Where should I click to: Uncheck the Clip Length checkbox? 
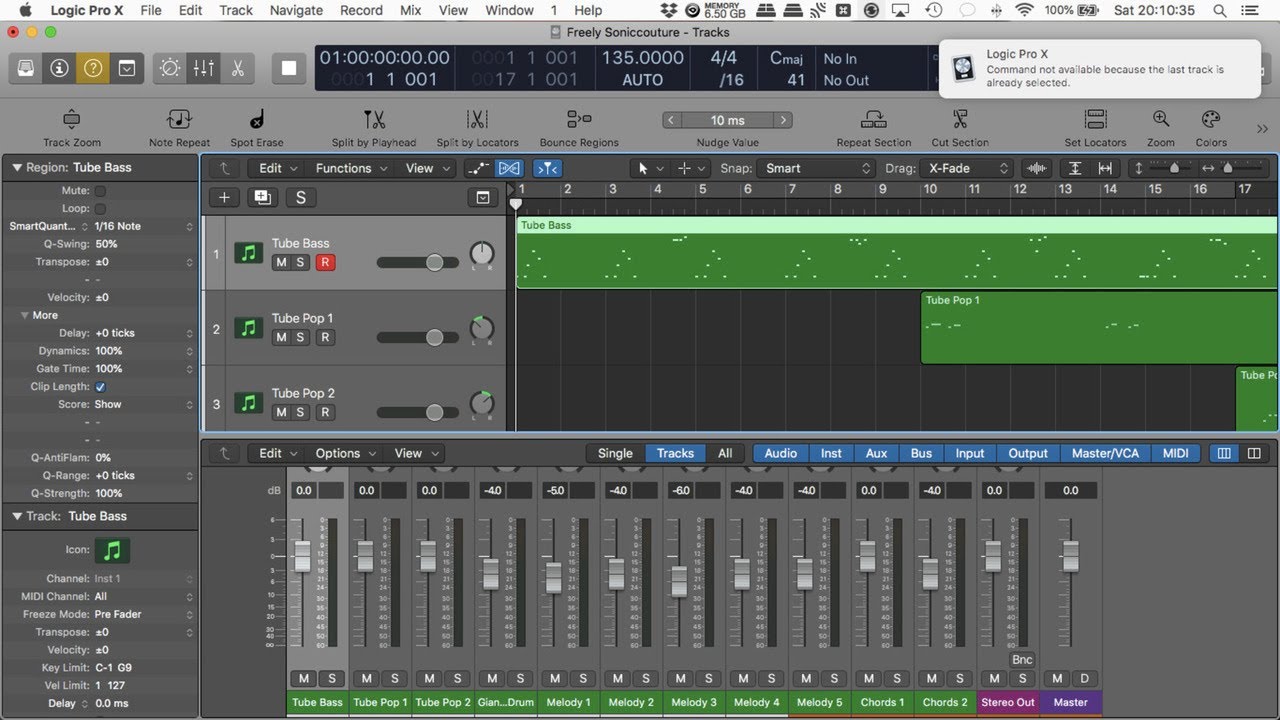pos(100,387)
